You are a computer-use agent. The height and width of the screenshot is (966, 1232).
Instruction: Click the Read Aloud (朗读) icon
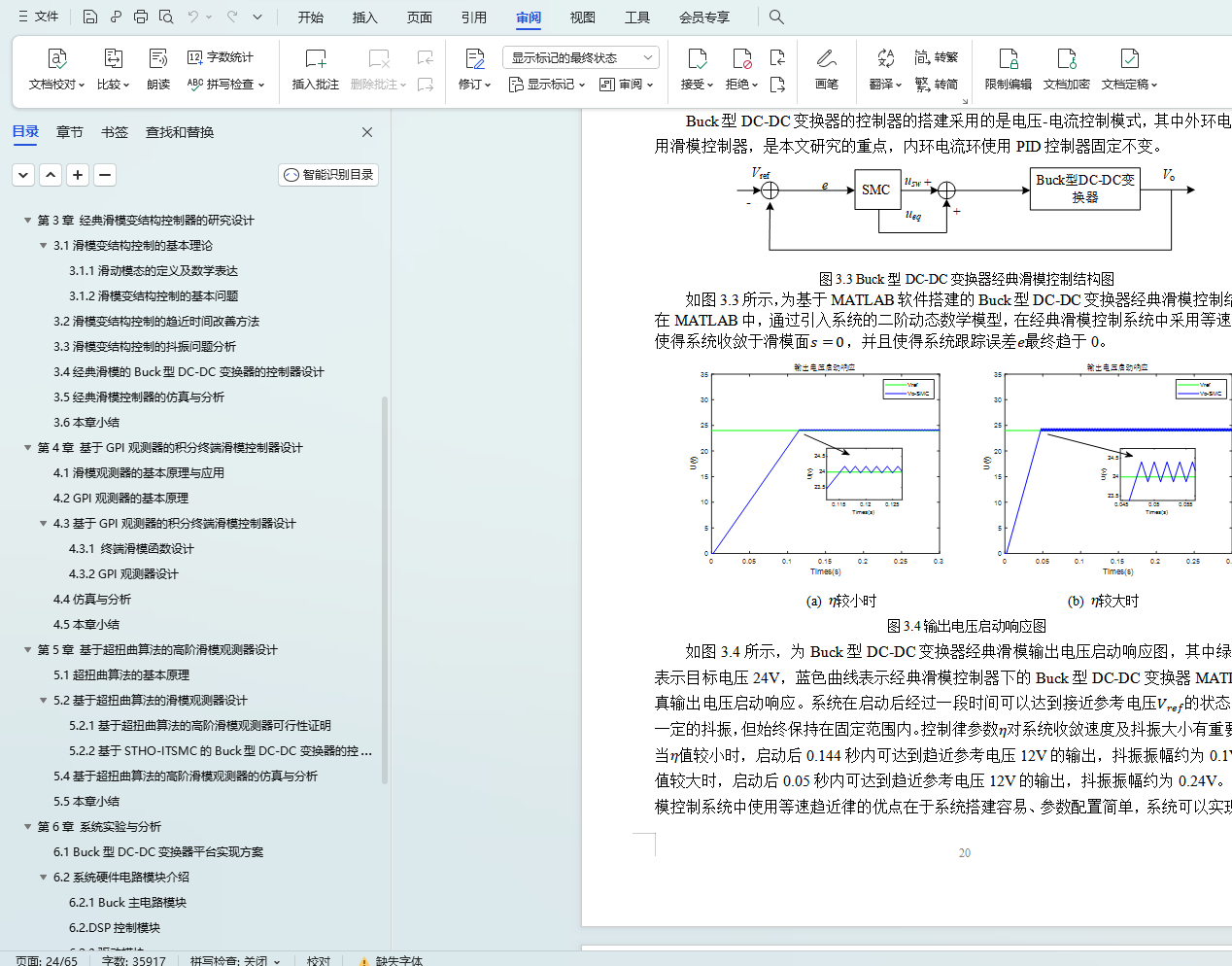click(158, 58)
